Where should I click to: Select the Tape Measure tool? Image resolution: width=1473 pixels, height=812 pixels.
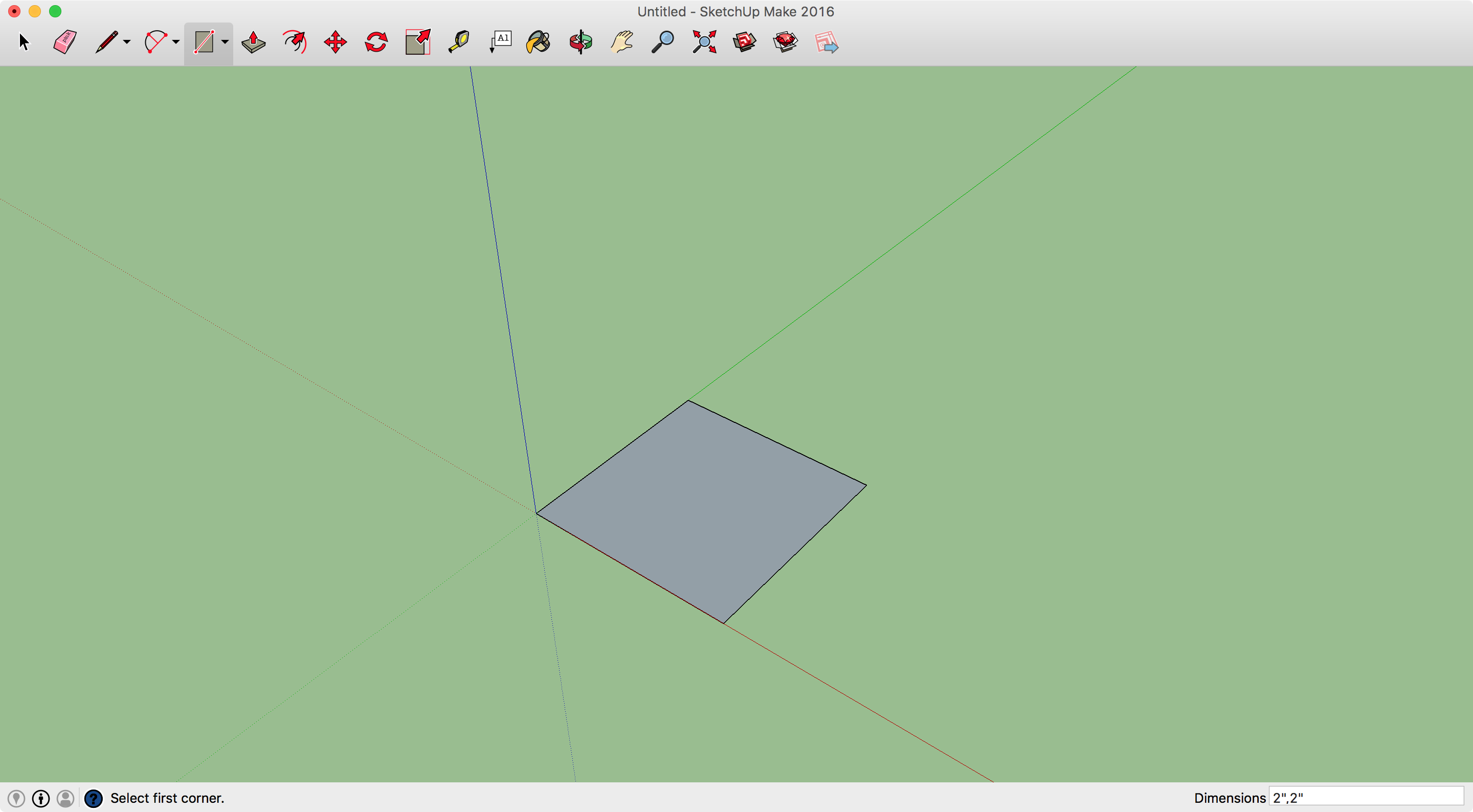[459, 42]
